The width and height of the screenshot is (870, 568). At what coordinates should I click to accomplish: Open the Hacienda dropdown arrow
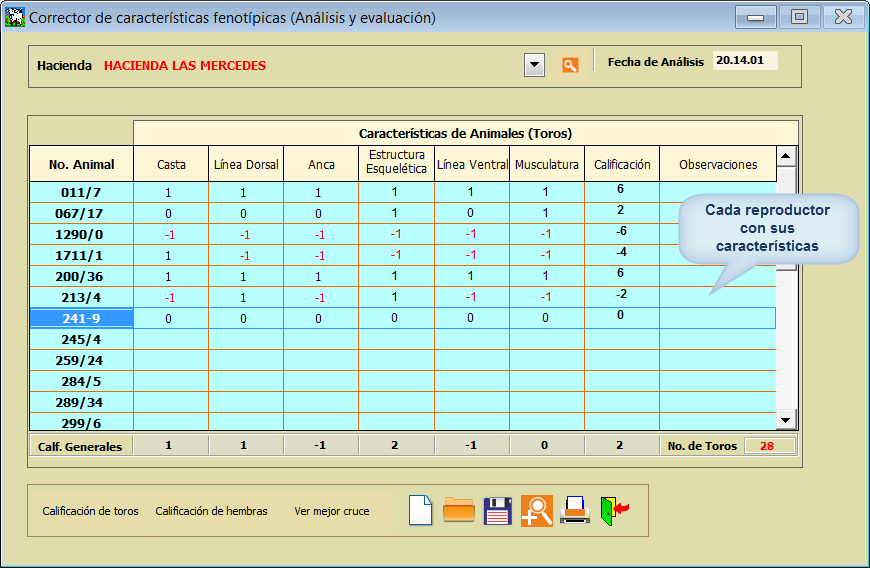535,65
